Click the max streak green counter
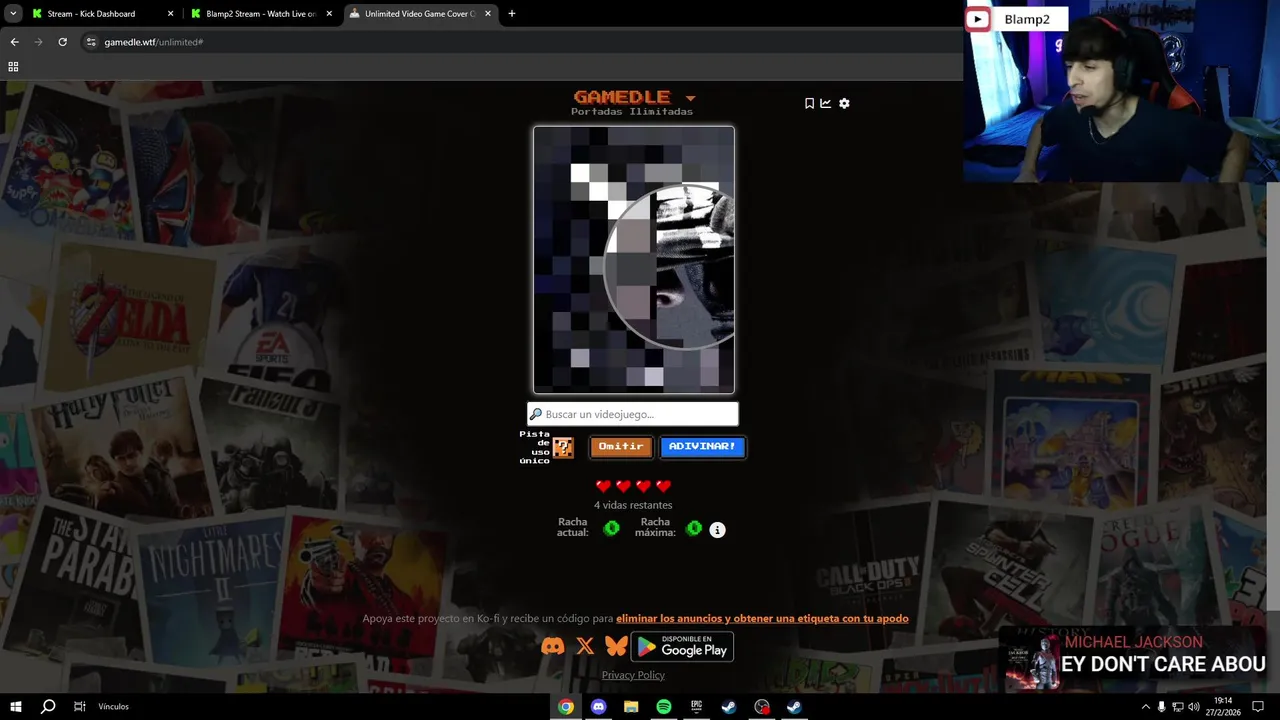 click(x=694, y=528)
